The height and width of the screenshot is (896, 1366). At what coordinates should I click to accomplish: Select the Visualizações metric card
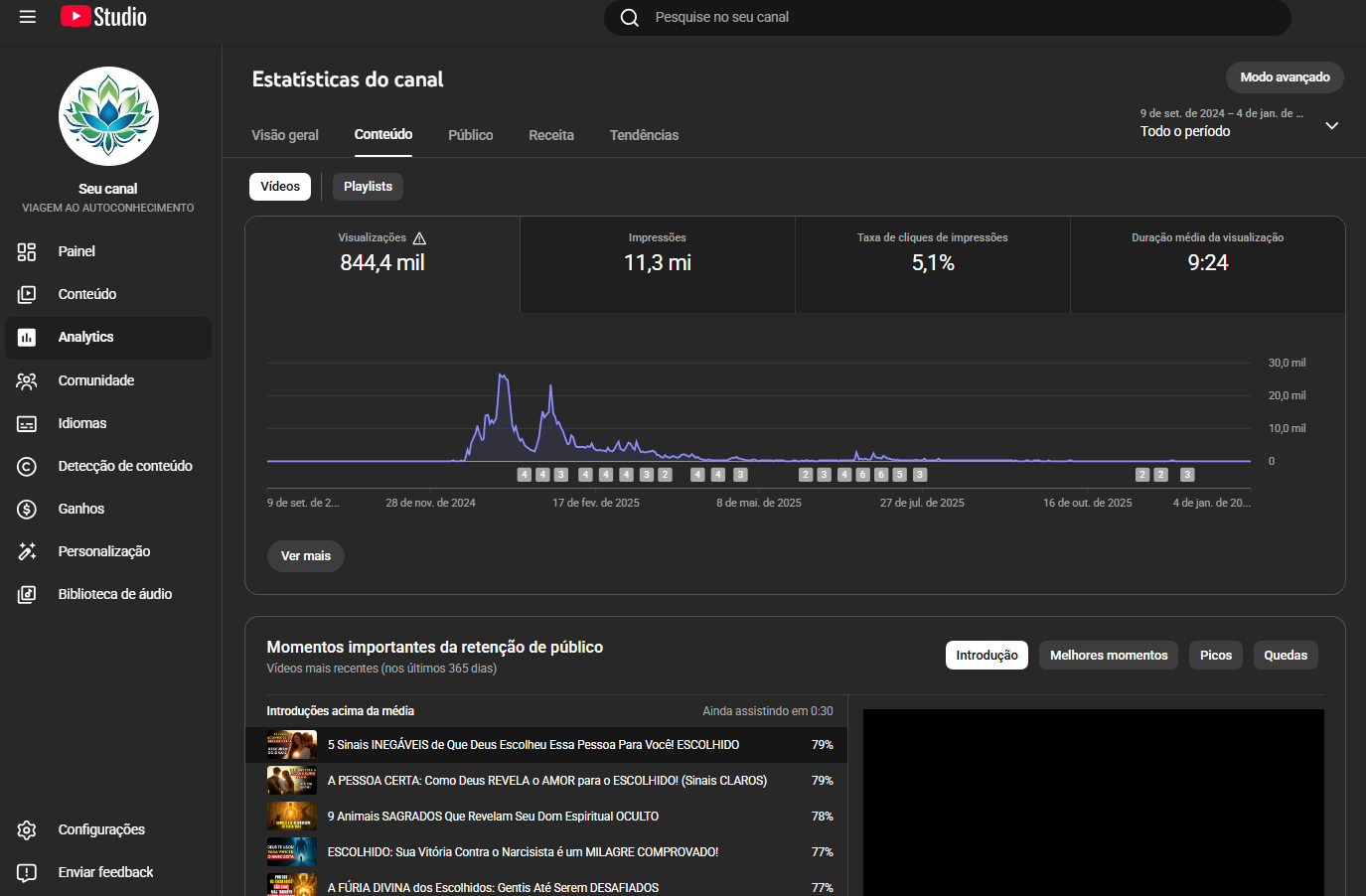[x=382, y=265]
